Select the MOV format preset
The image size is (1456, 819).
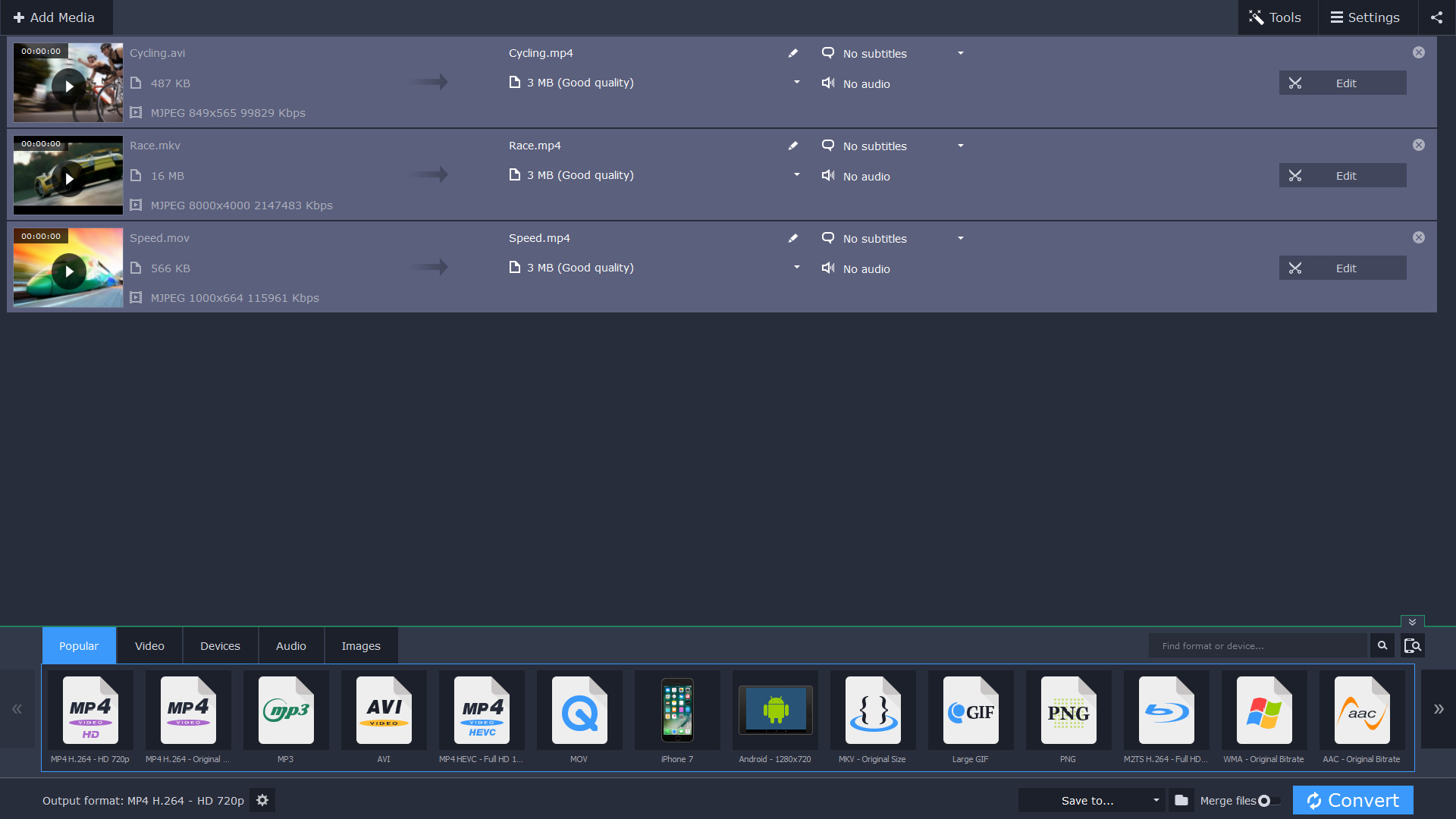point(579,713)
